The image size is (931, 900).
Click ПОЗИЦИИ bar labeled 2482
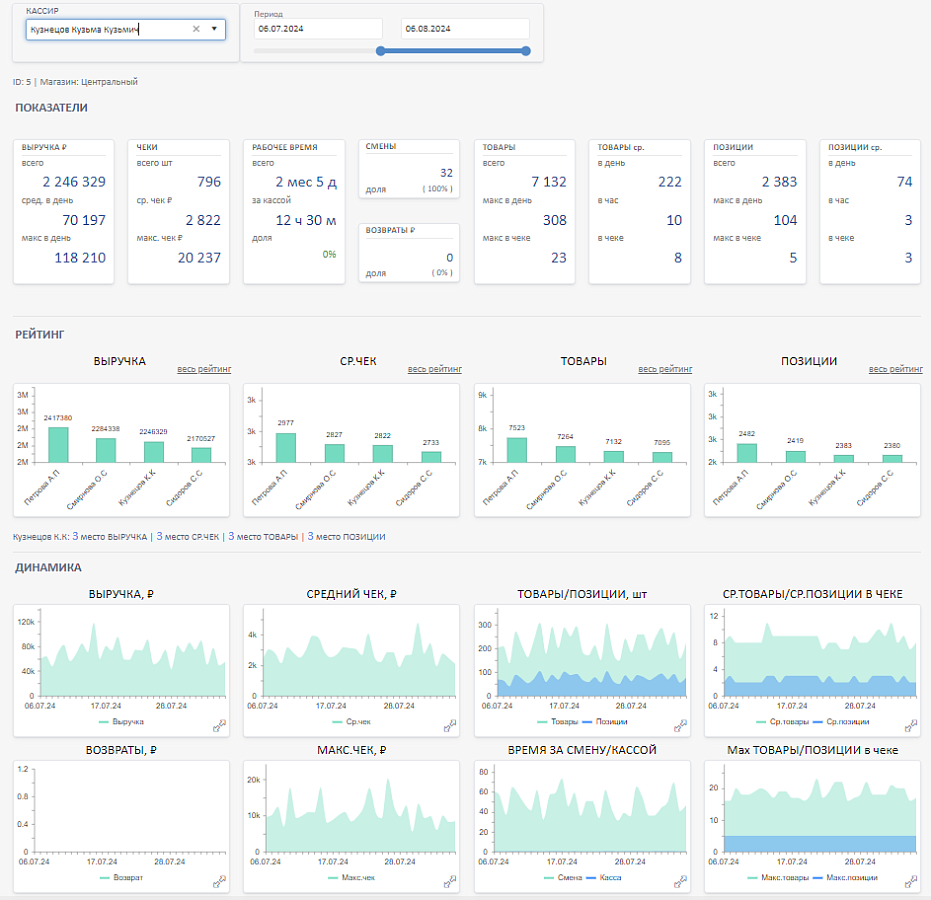(x=747, y=453)
